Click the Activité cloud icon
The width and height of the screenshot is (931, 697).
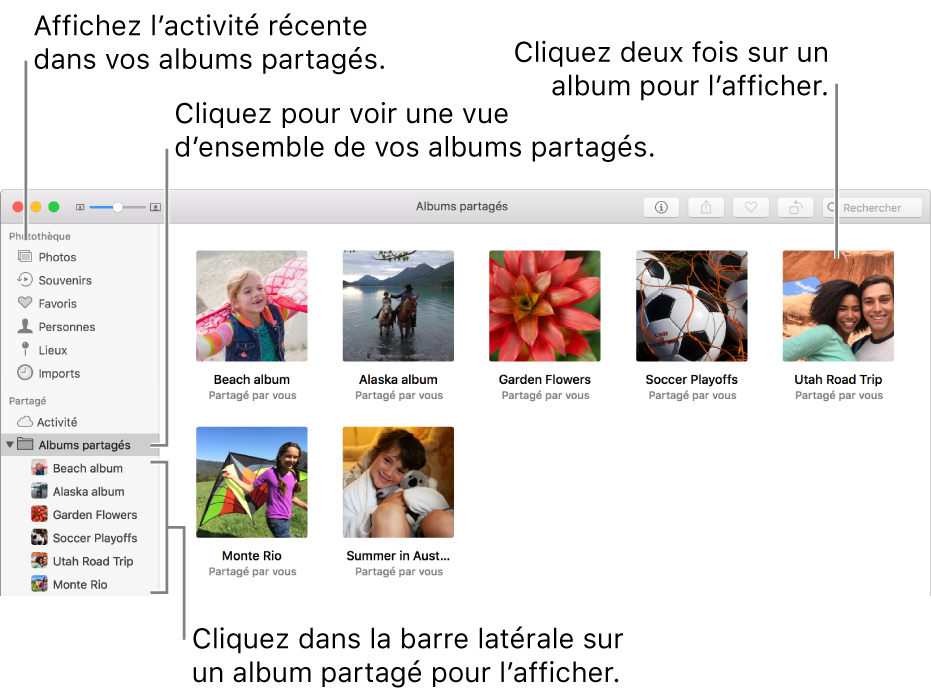point(25,422)
